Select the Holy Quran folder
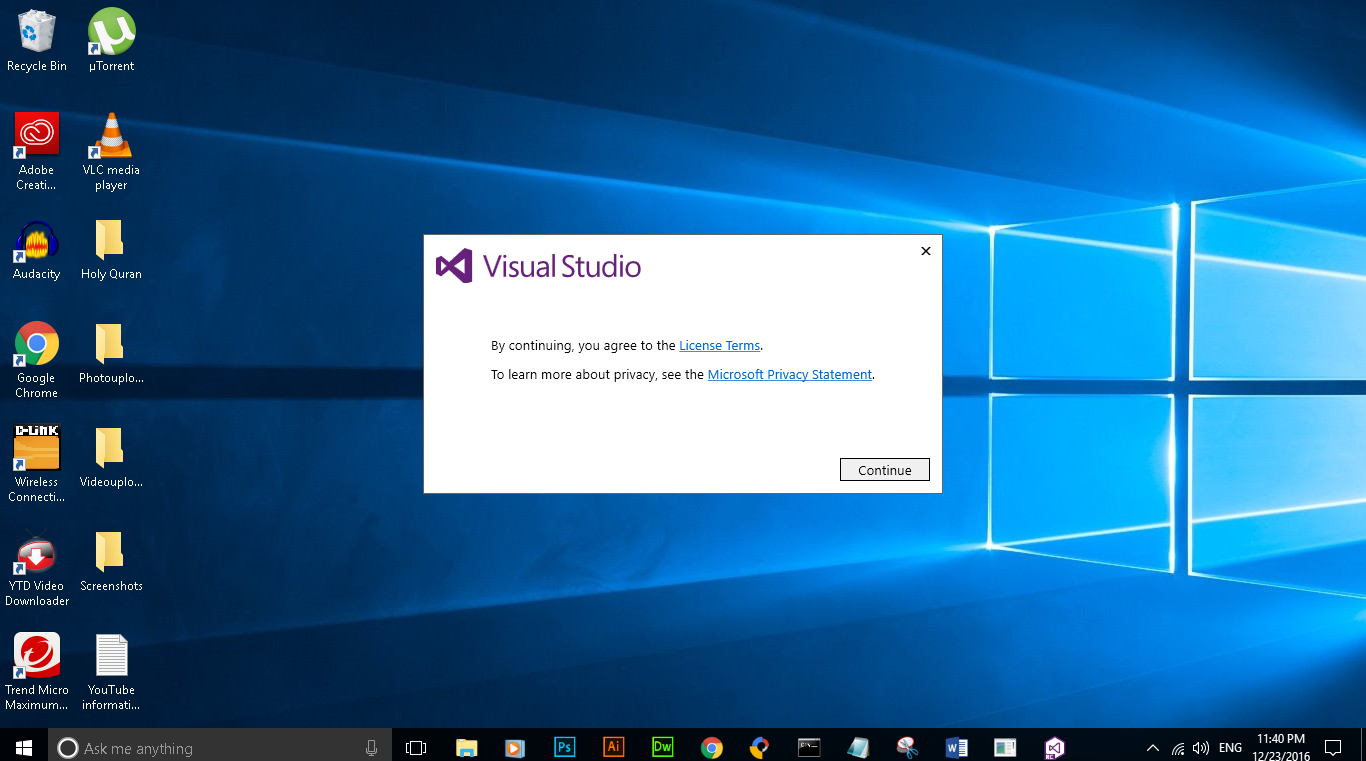The image size is (1366, 761). coord(111,251)
